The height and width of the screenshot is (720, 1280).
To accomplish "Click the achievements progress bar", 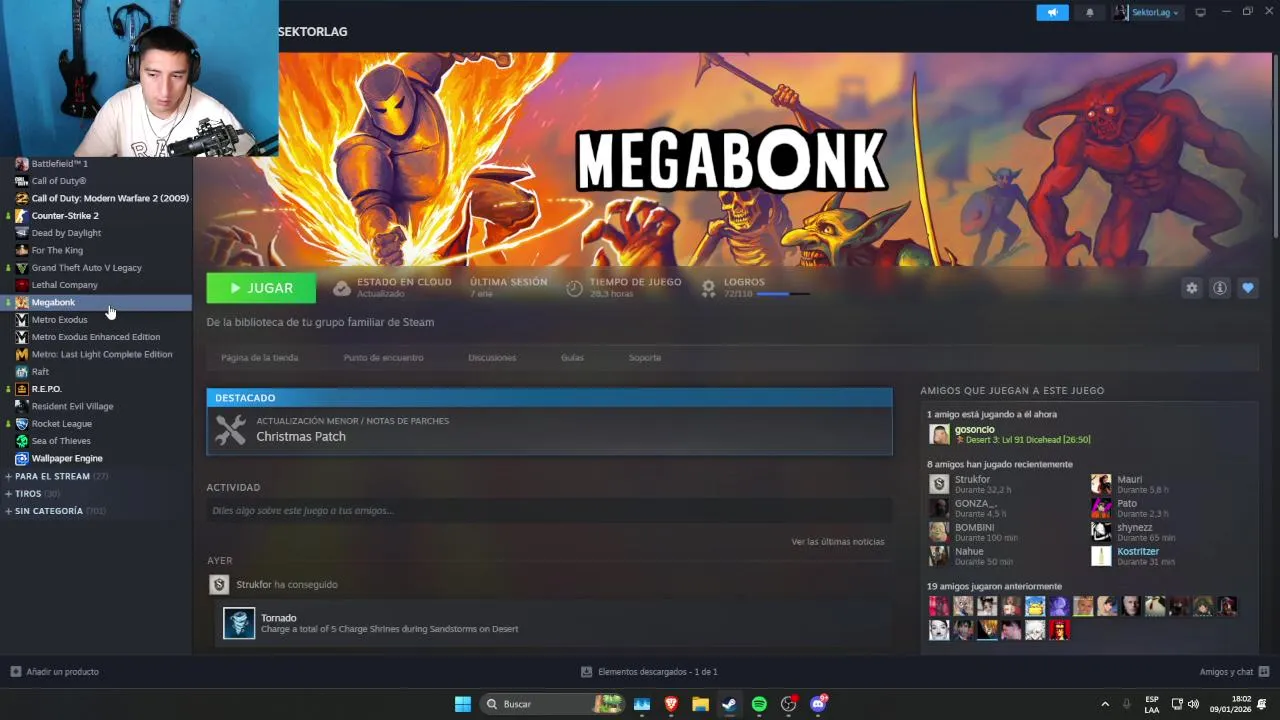I will tap(783, 294).
